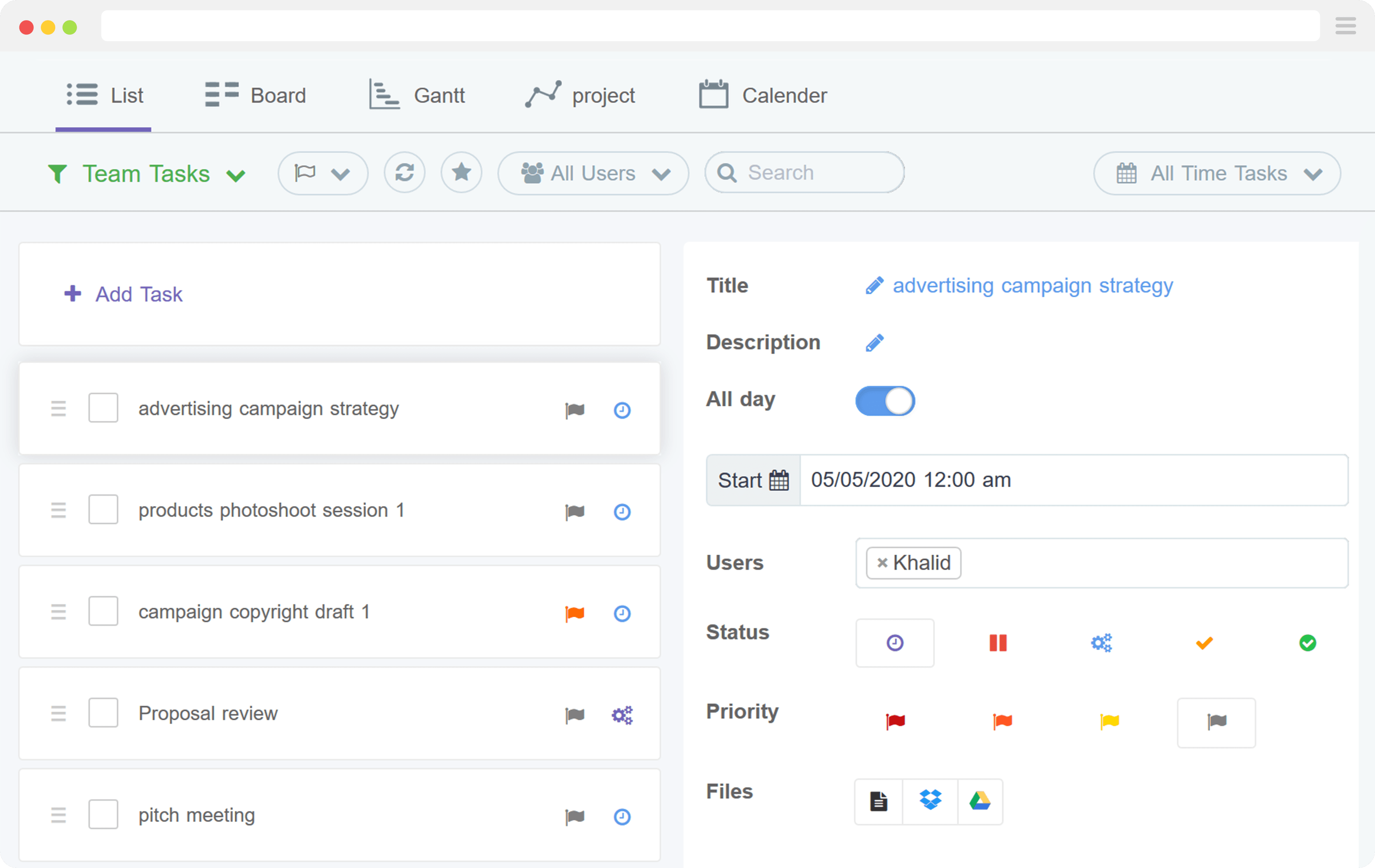Click the Add Task button
Viewport: 1375px width, 868px height.
pos(124,294)
